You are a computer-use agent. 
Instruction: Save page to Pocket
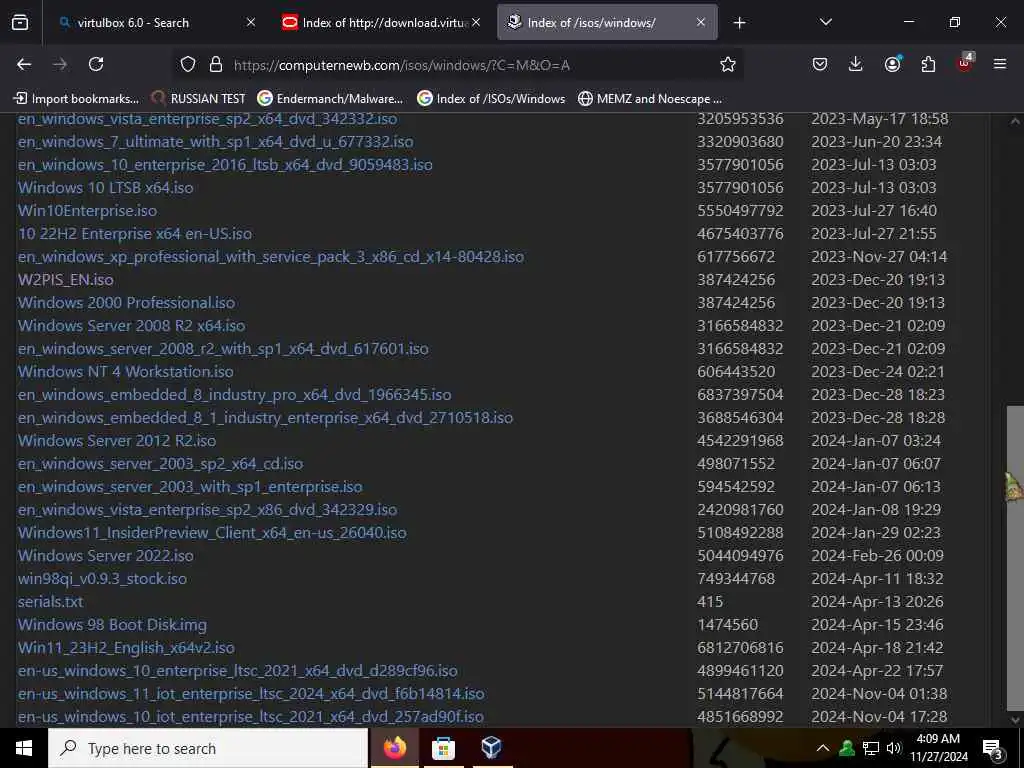click(x=820, y=64)
